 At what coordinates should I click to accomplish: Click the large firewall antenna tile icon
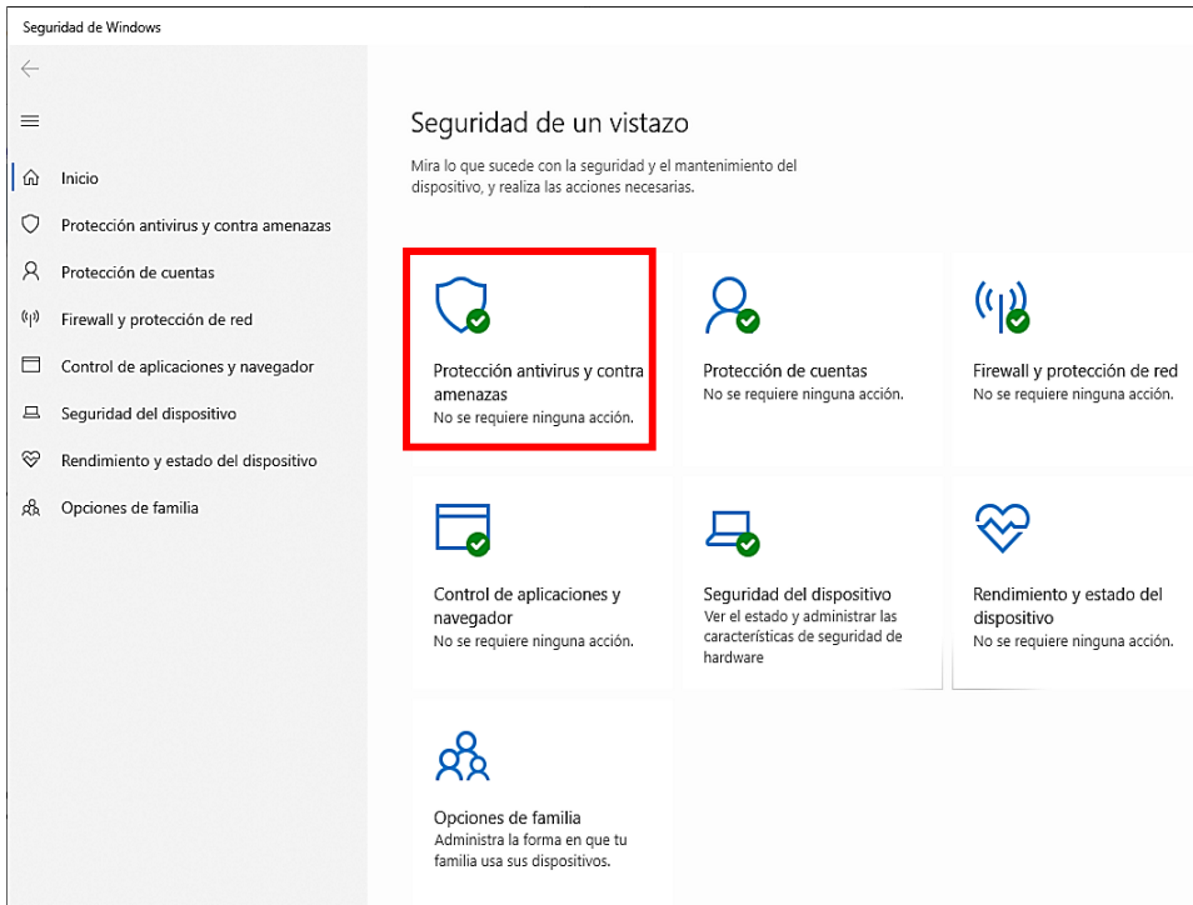[1002, 307]
